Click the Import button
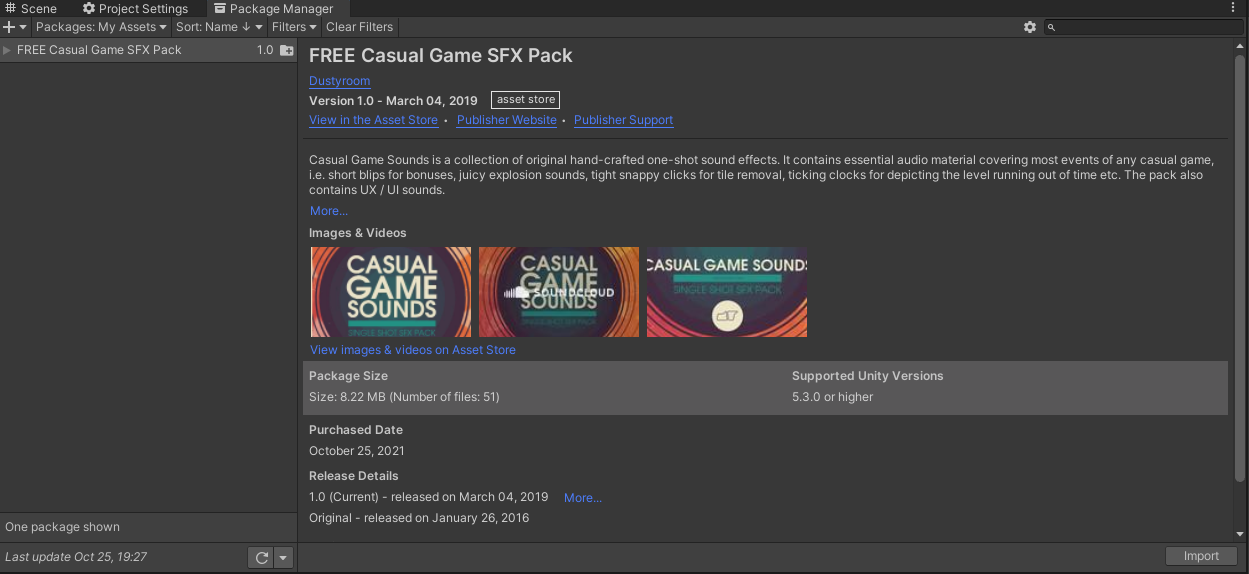This screenshot has height=574, width=1249. tap(1201, 557)
